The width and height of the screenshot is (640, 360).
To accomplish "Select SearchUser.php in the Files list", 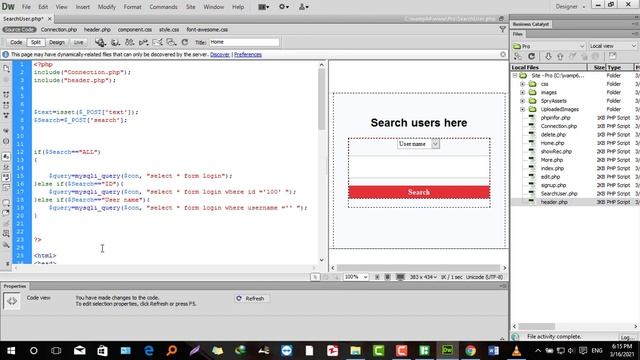I will pyautogui.click(x=559, y=193).
